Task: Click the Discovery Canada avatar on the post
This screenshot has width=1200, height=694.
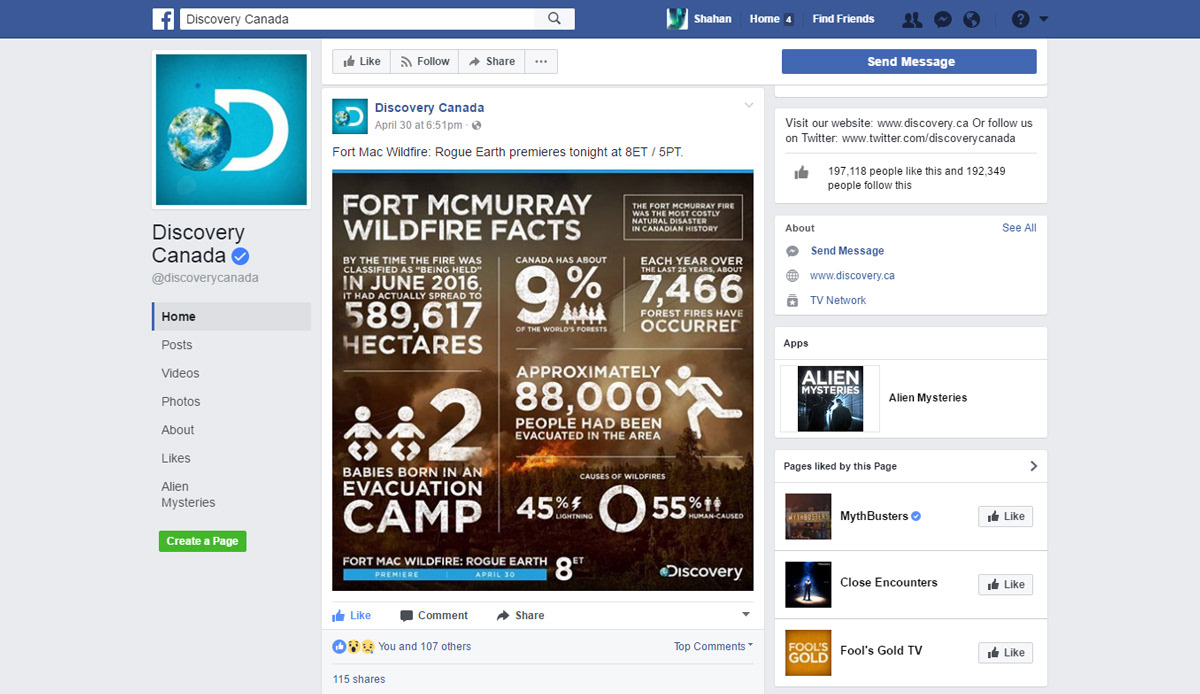Action: click(349, 116)
